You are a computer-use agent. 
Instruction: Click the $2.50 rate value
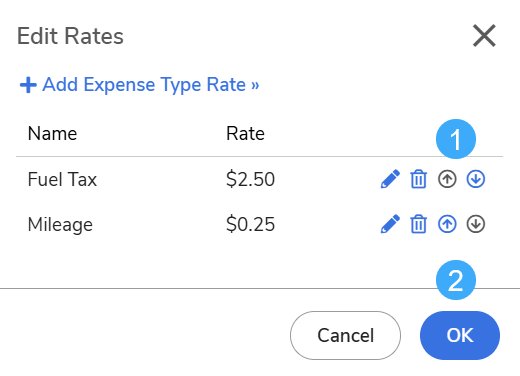pyautogui.click(x=250, y=179)
